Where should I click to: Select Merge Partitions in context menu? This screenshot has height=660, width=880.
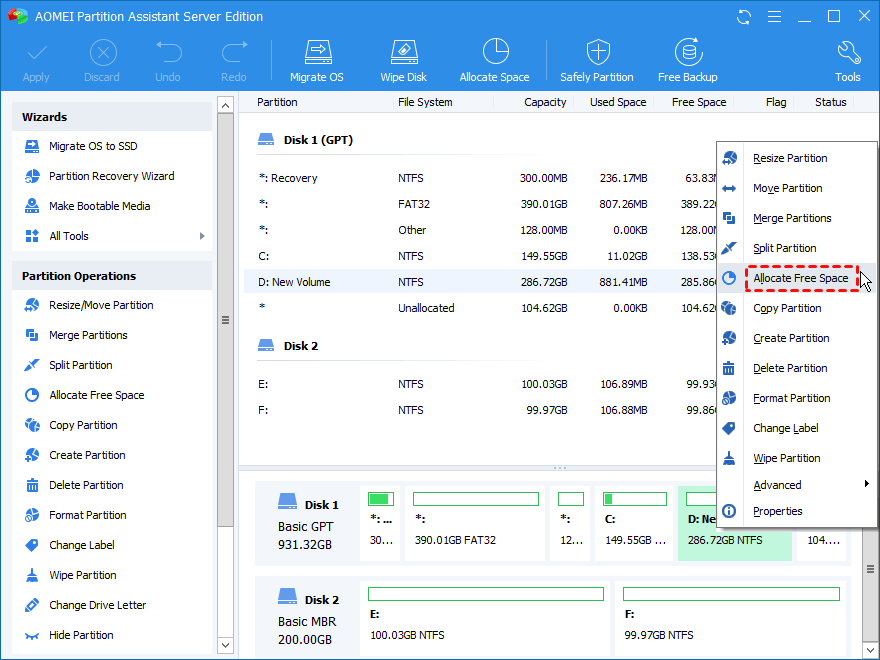click(x=791, y=218)
